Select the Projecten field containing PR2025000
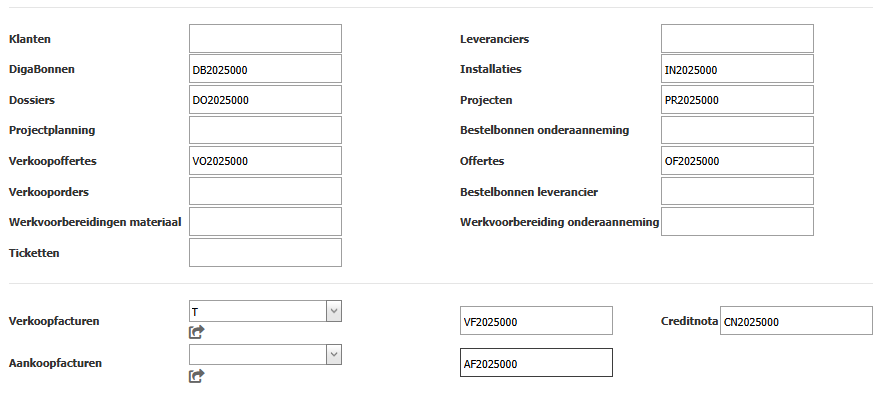The image size is (886, 393). [737, 99]
